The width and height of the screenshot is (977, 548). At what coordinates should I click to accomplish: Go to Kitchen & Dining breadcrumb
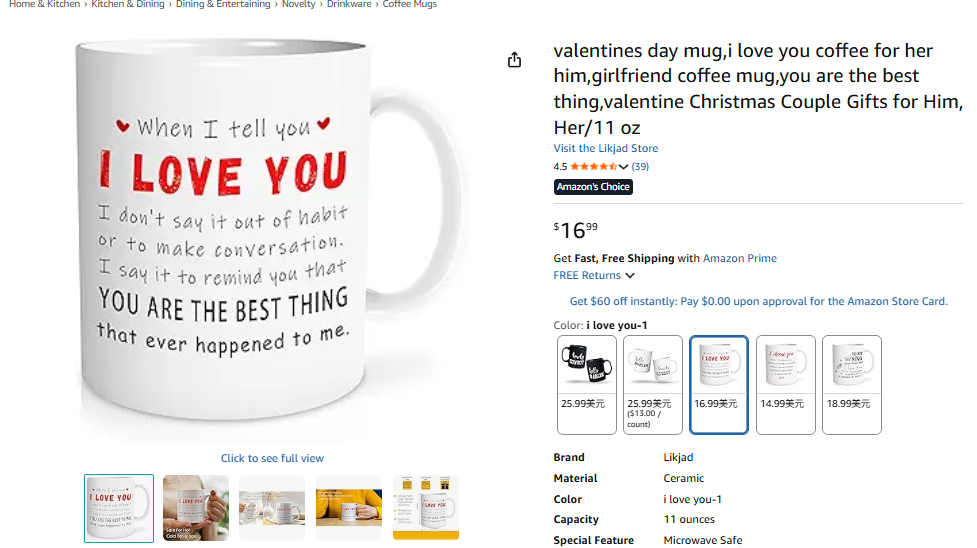(x=128, y=5)
